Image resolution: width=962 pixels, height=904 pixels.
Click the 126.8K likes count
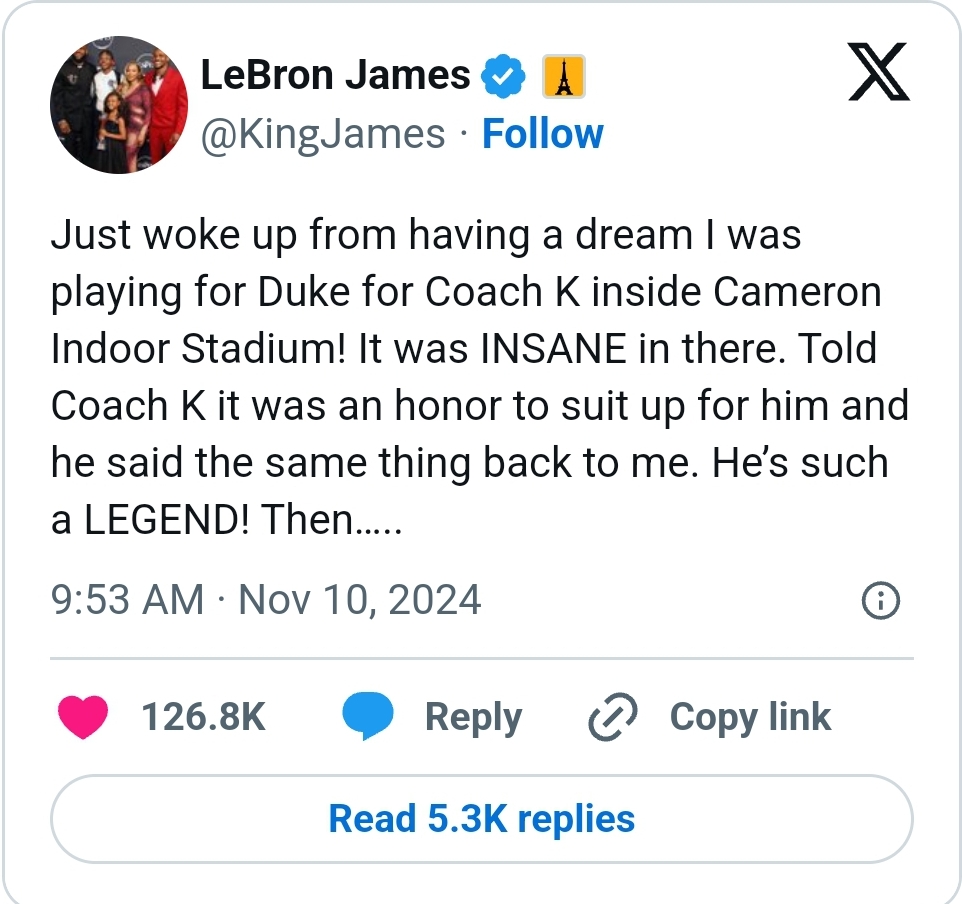pos(203,717)
